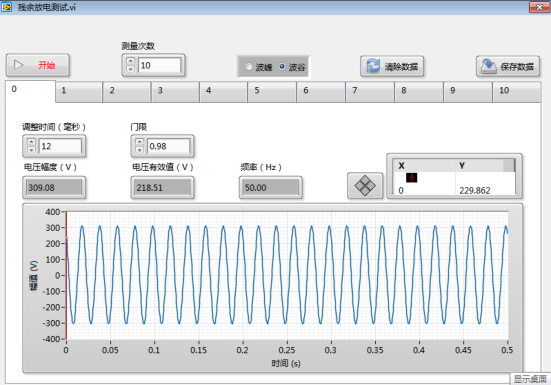Click the 测量次数 input field
Viewport: 551px width, 385px height.
pos(160,65)
